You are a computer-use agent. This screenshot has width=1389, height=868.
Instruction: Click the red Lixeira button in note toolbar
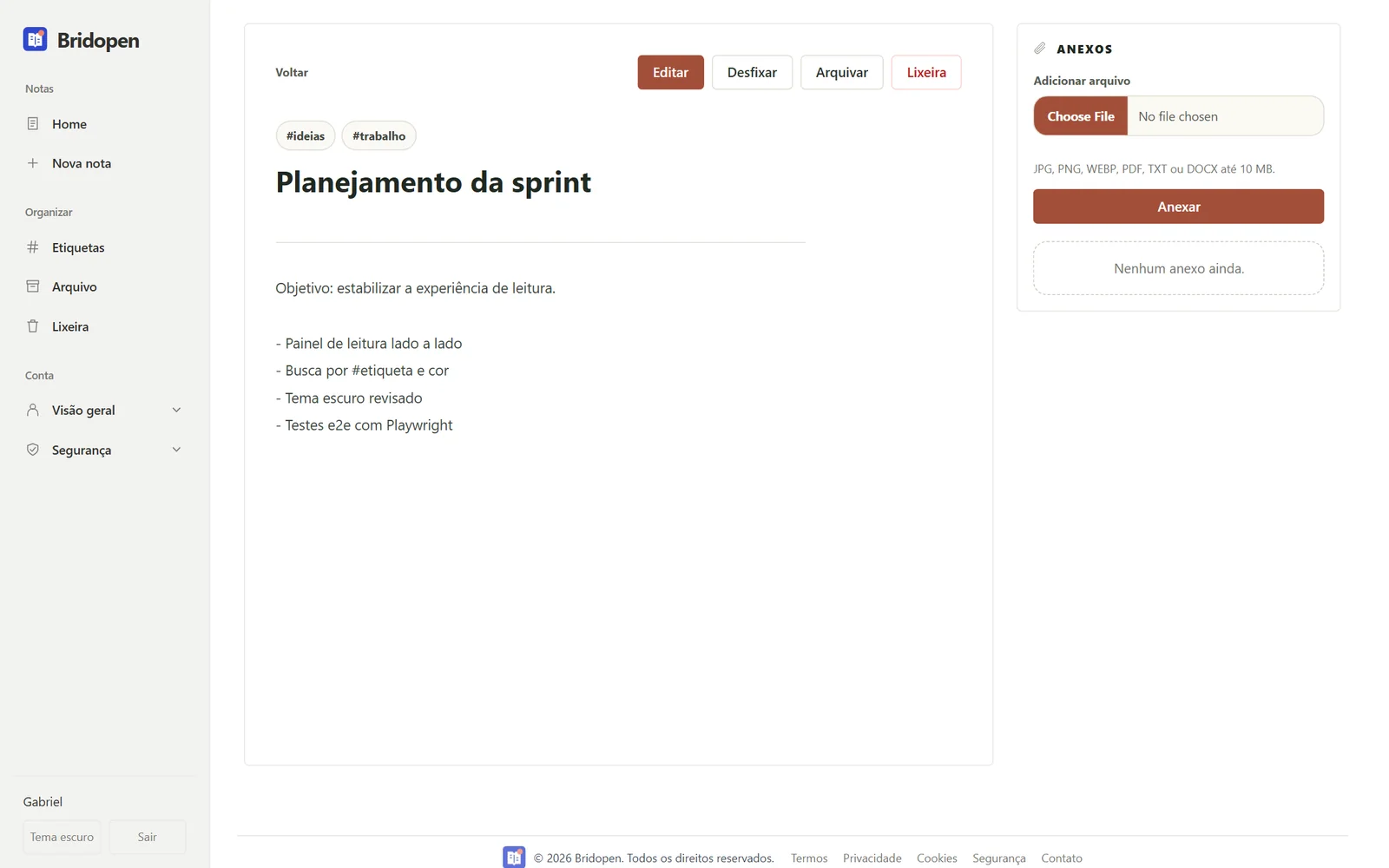tap(926, 72)
